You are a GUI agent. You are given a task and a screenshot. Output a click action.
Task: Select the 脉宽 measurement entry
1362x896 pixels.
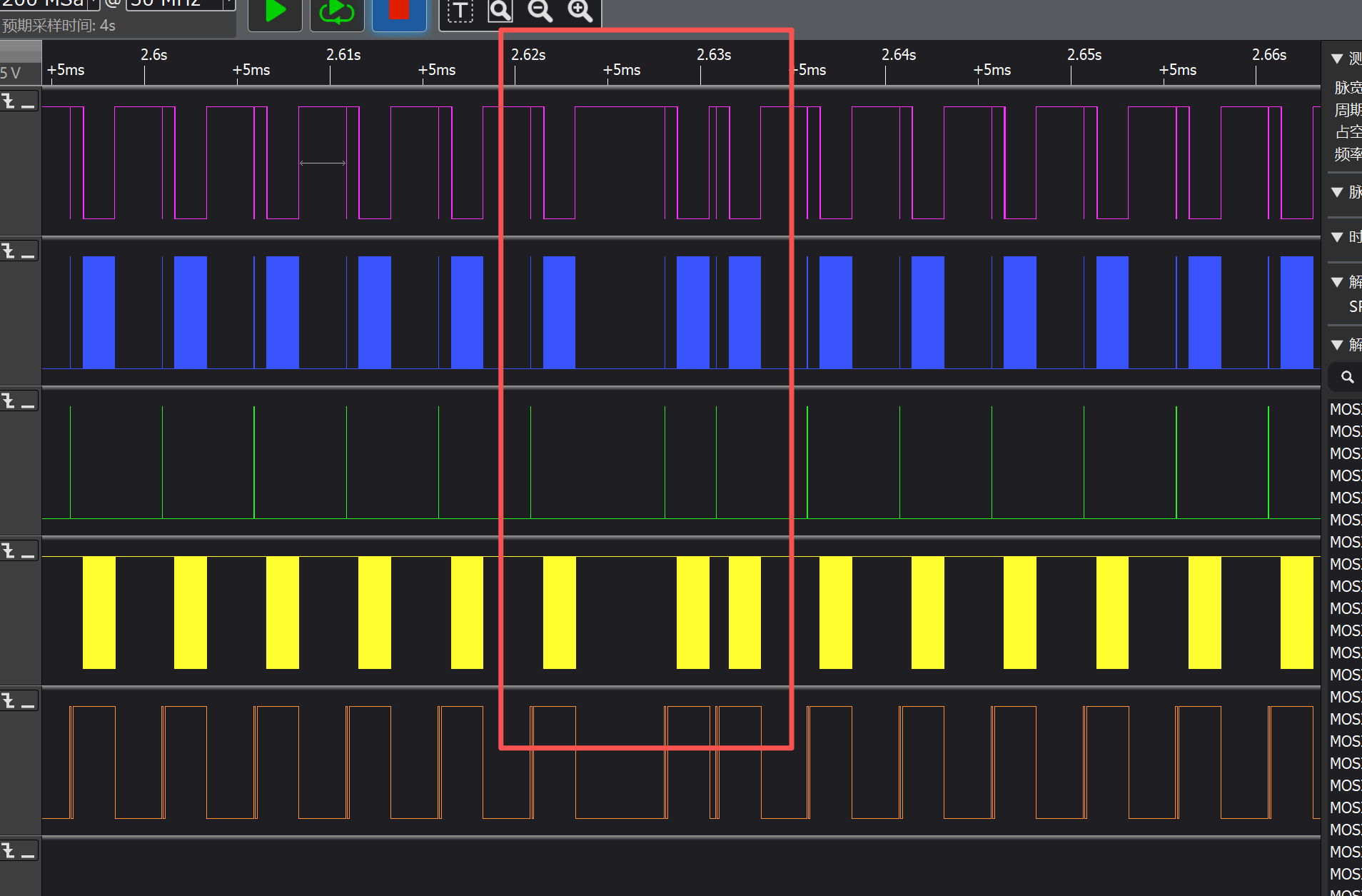point(1348,88)
